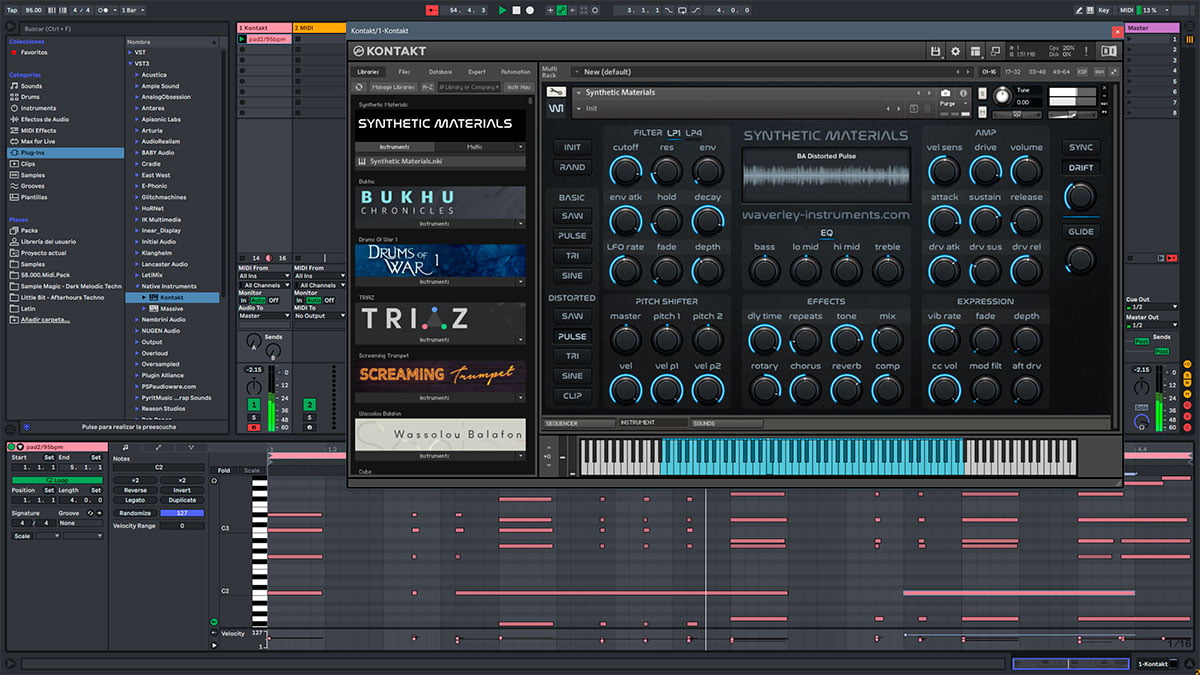The width and height of the screenshot is (1200, 675).
Task: Open Kontakt workspace layout icon
Action: tap(975, 51)
